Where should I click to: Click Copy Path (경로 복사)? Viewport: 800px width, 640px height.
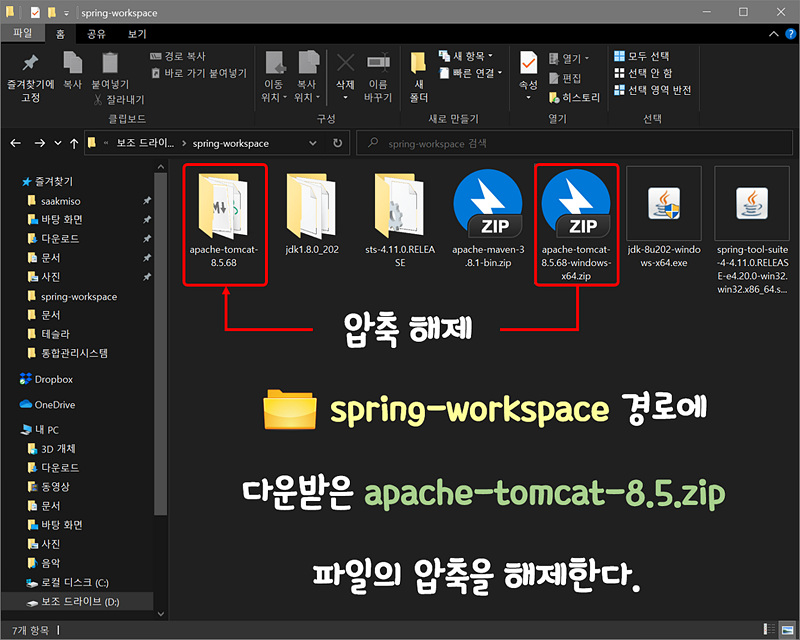(x=178, y=56)
